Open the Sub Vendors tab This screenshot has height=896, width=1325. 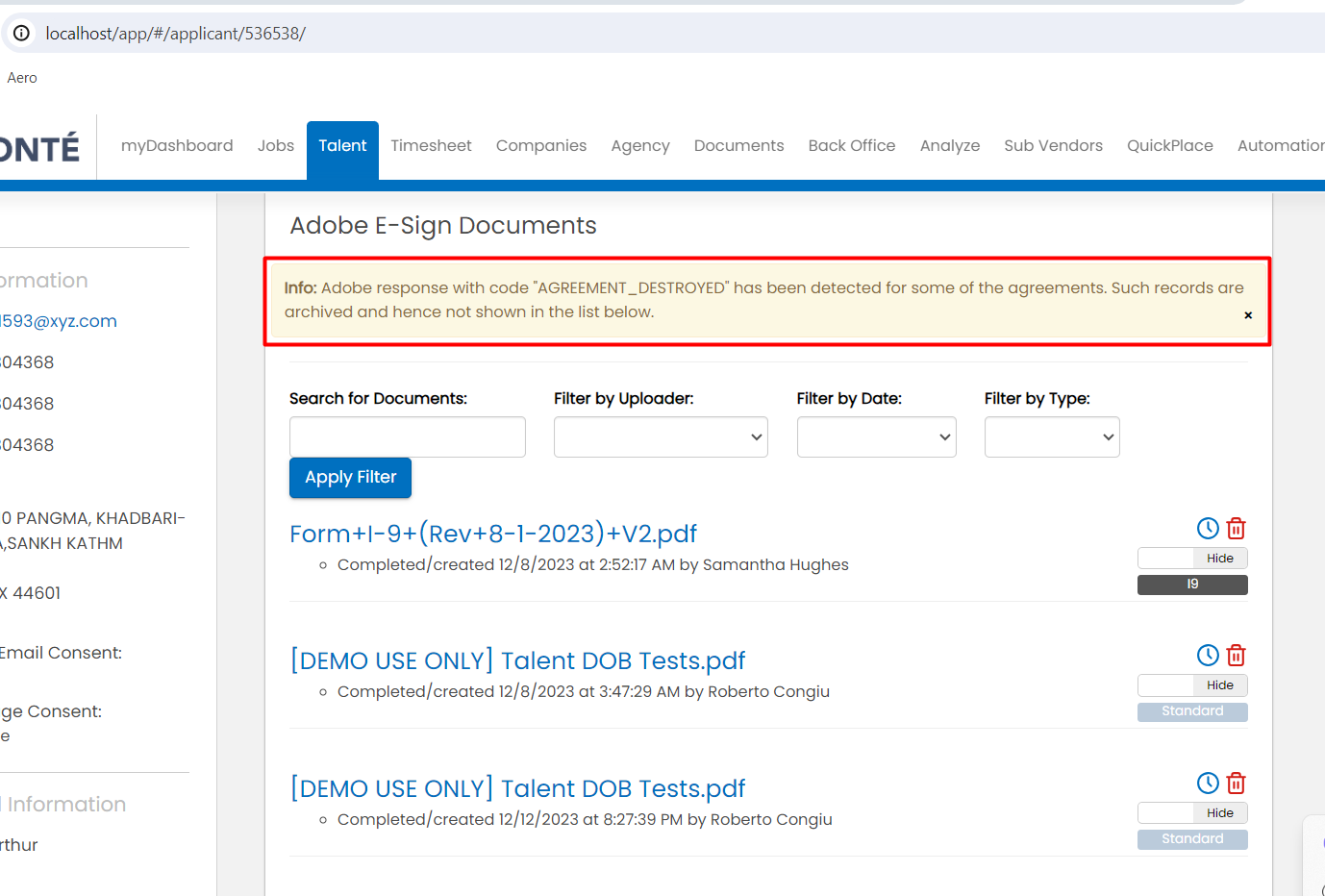pyautogui.click(x=1053, y=146)
